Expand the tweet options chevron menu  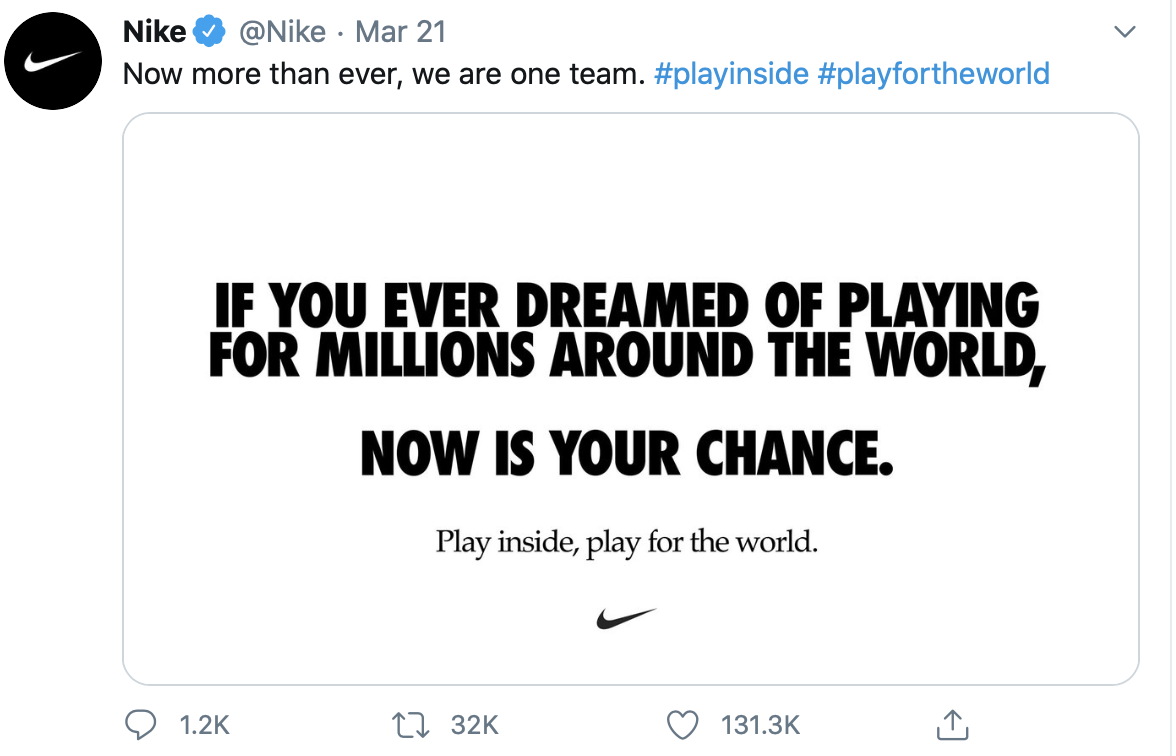(1125, 32)
